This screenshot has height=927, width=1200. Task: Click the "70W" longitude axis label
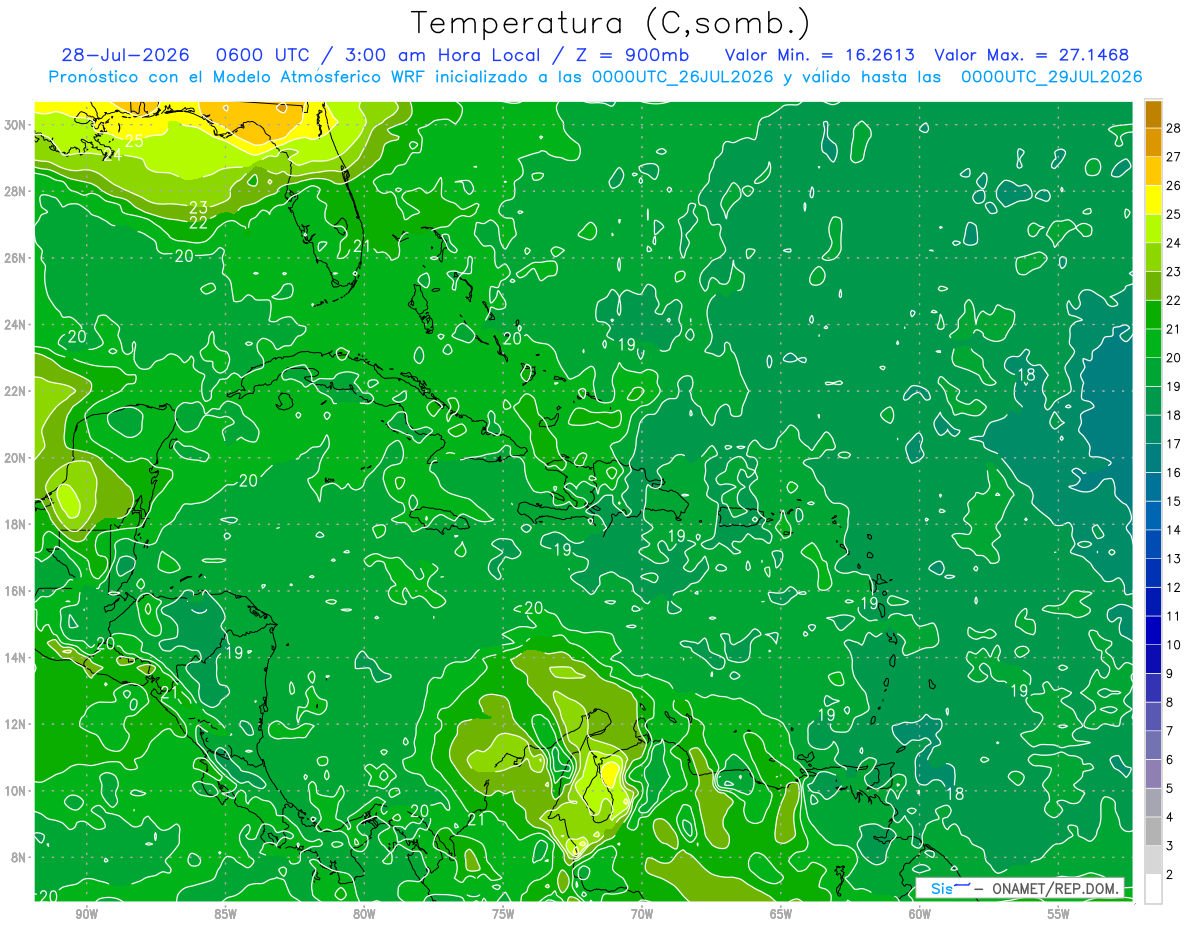pos(642,914)
